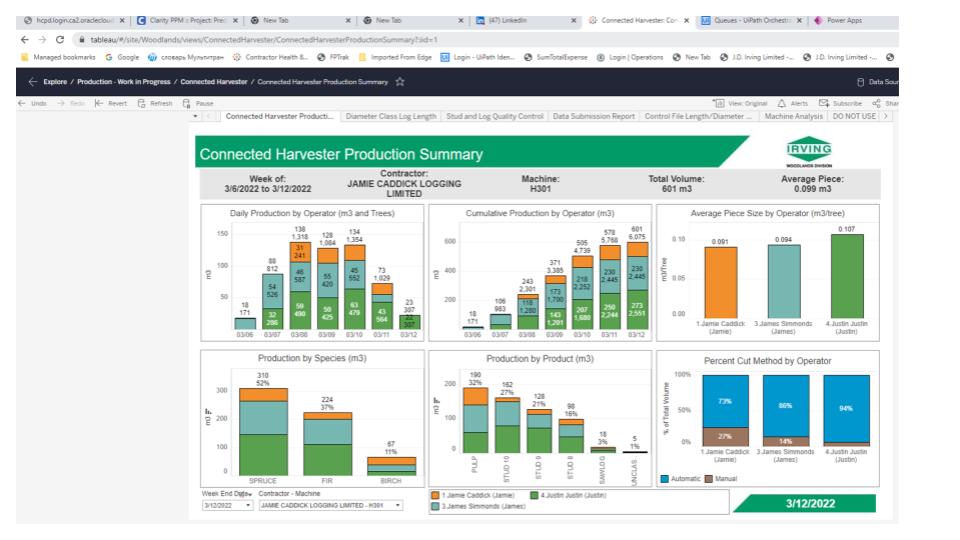Image resolution: width=960 pixels, height=540 pixels.
Task: Open the Contractor Health bookmark
Action: click(270, 57)
